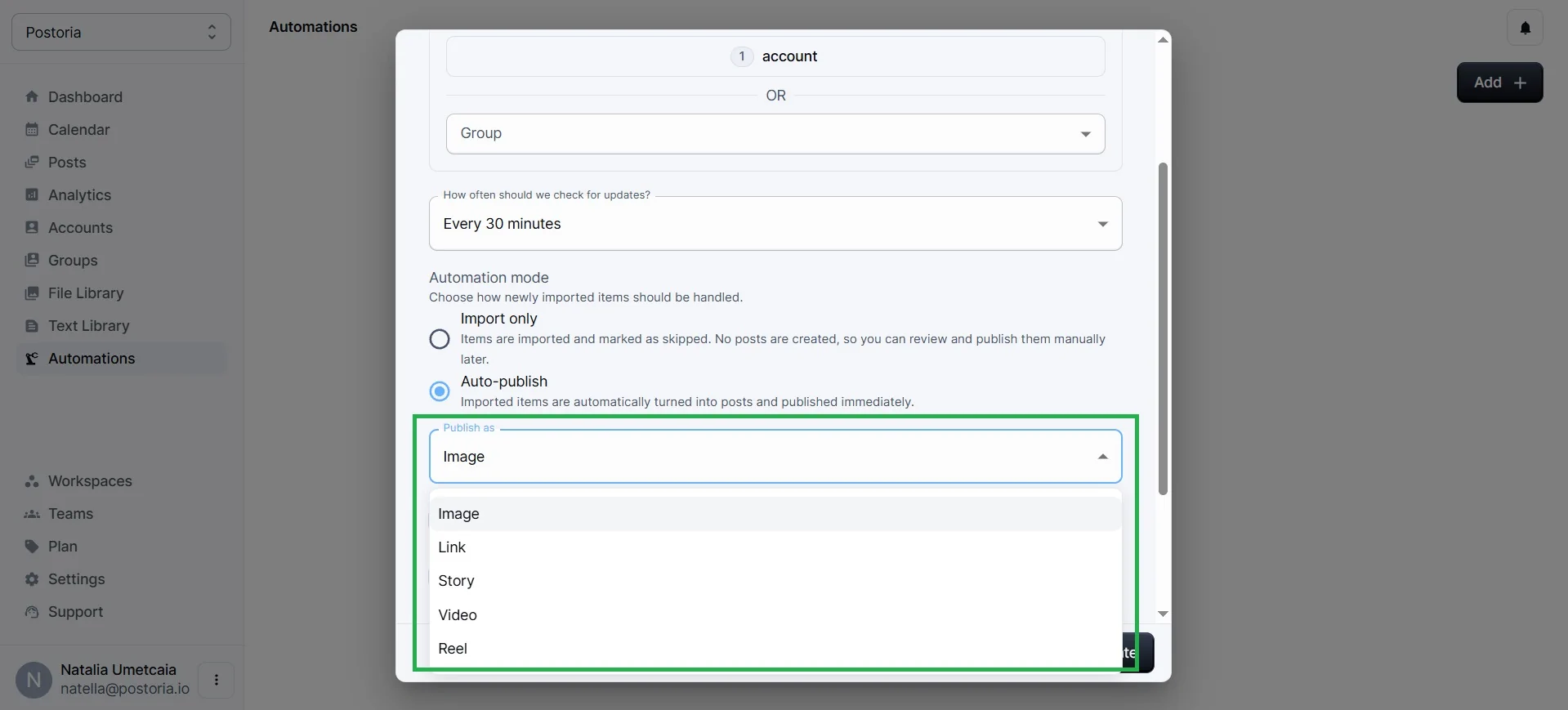This screenshot has height=710, width=1568.
Task: Click the Analytics chart icon
Action: click(x=32, y=194)
